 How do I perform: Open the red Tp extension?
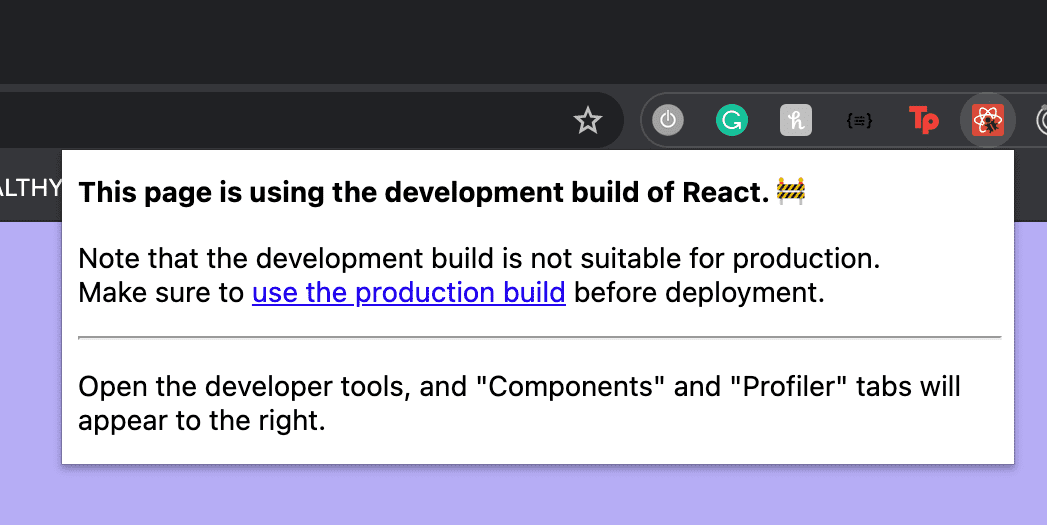[924, 121]
